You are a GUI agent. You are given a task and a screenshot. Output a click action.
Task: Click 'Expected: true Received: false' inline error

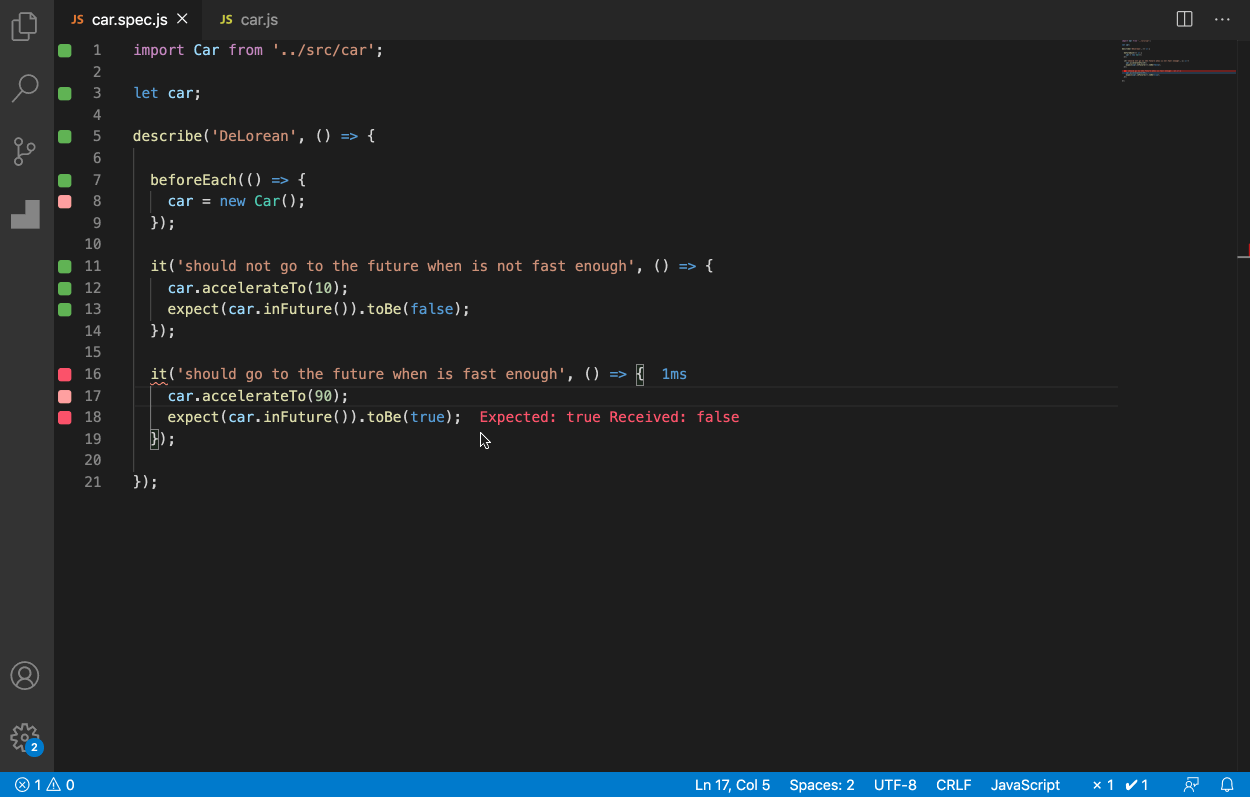(x=609, y=417)
